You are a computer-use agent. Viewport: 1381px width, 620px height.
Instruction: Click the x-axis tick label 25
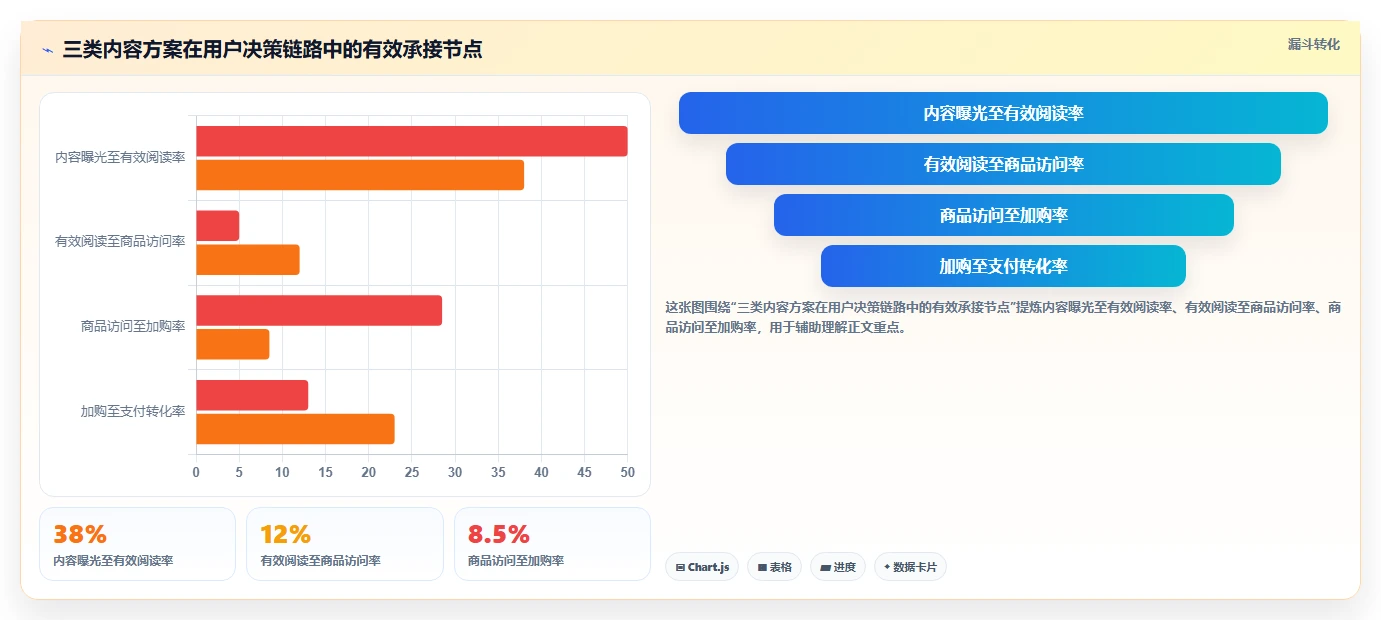click(x=412, y=472)
